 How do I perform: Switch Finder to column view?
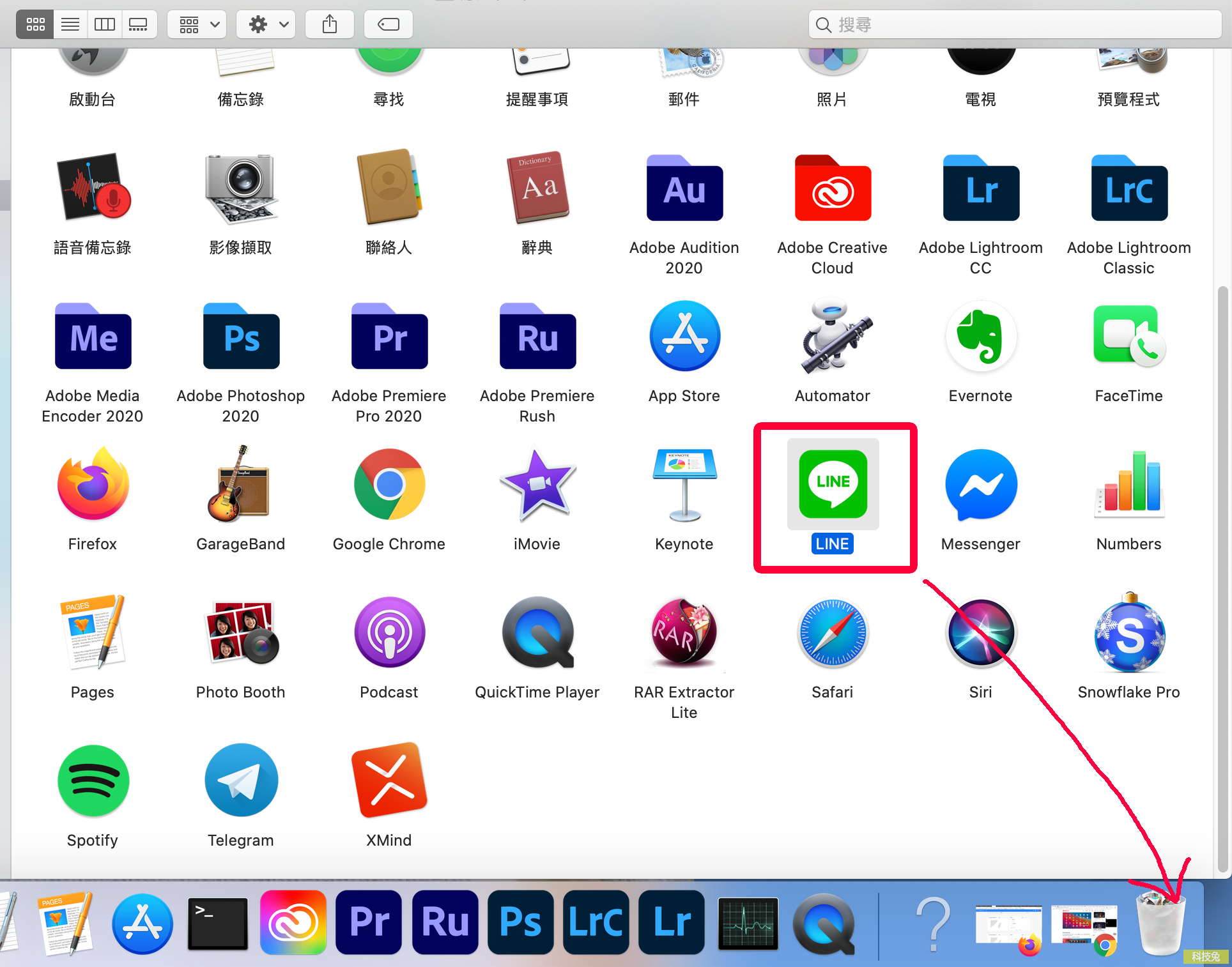pyautogui.click(x=105, y=24)
